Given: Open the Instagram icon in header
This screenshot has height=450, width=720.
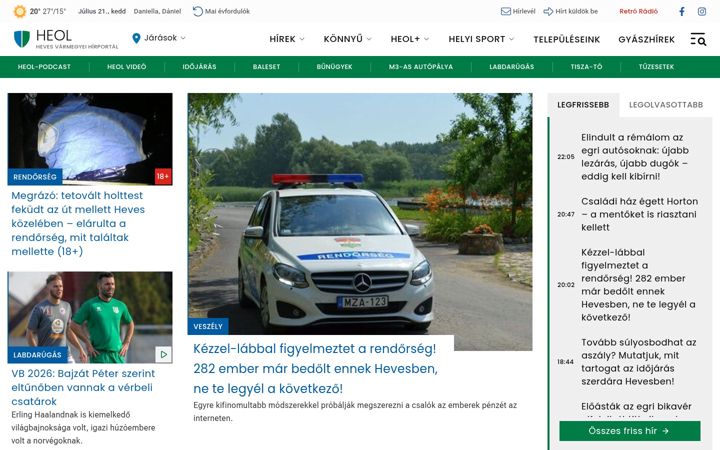Looking at the screenshot, I should [x=702, y=11].
